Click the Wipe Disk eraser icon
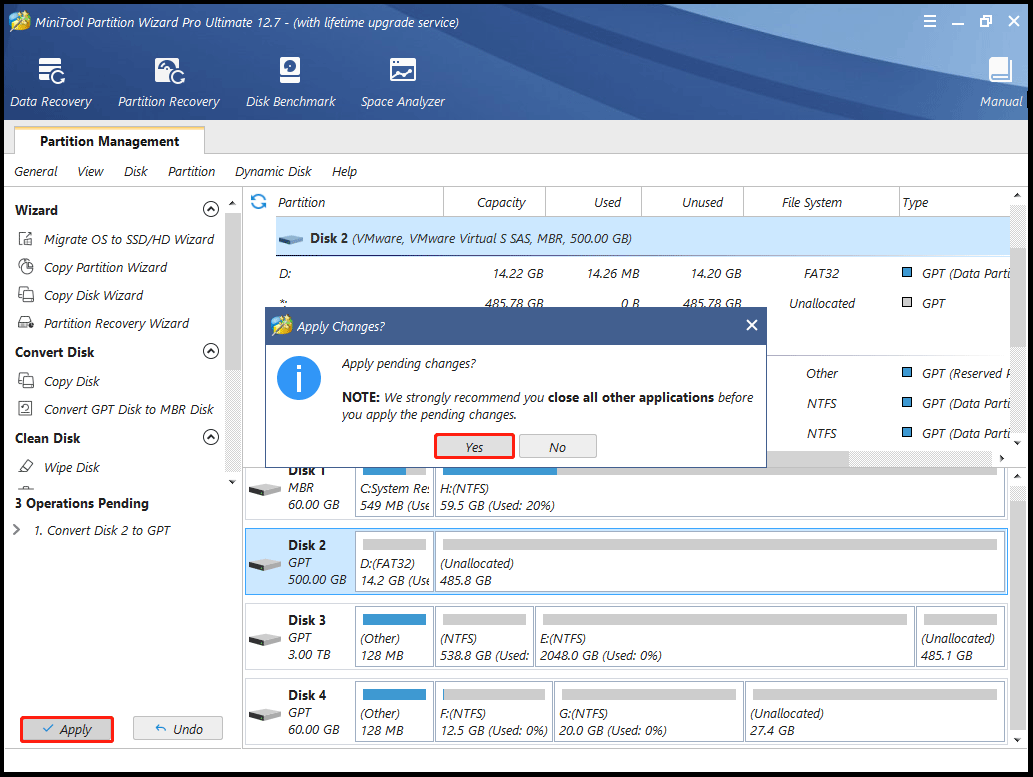The image size is (1033, 777). tap(26, 467)
